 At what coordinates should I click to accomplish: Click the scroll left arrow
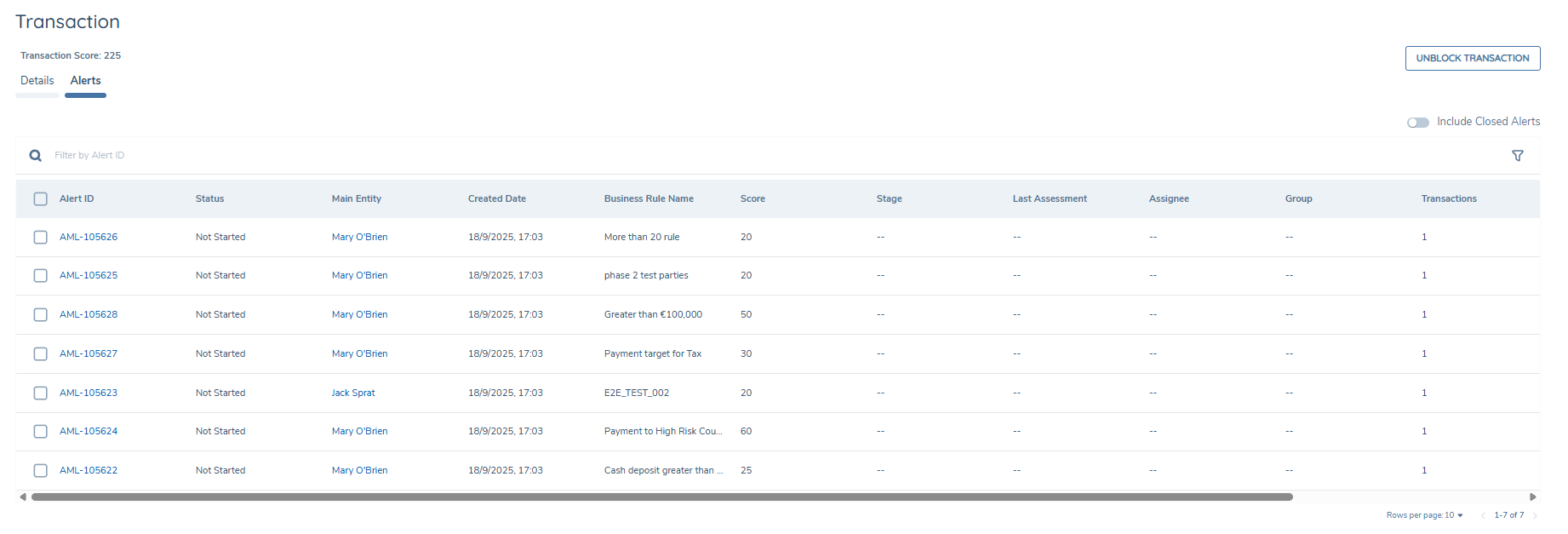23,497
